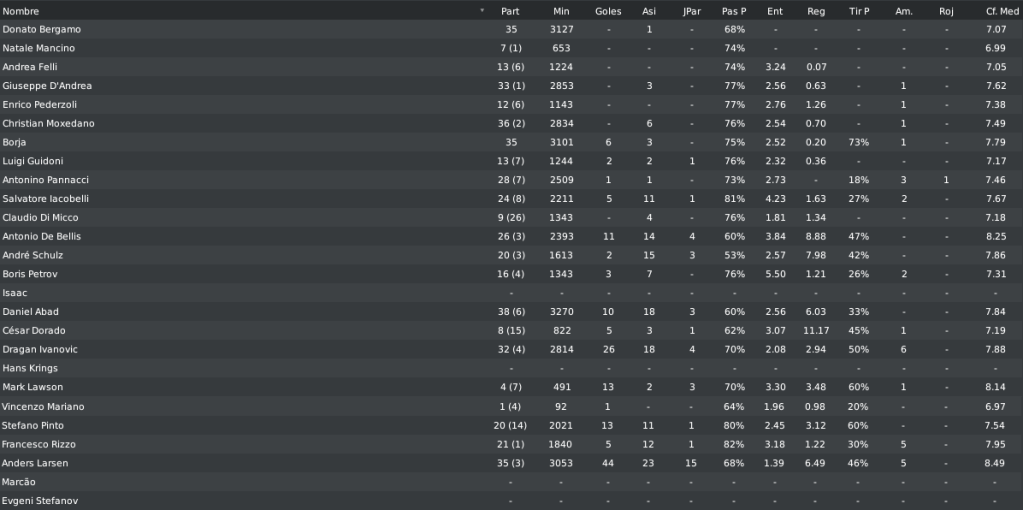Open Mark Lawson's entry
Image resolution: width=1023 pixels, height=510 pixels.
(x=512, y=387)
